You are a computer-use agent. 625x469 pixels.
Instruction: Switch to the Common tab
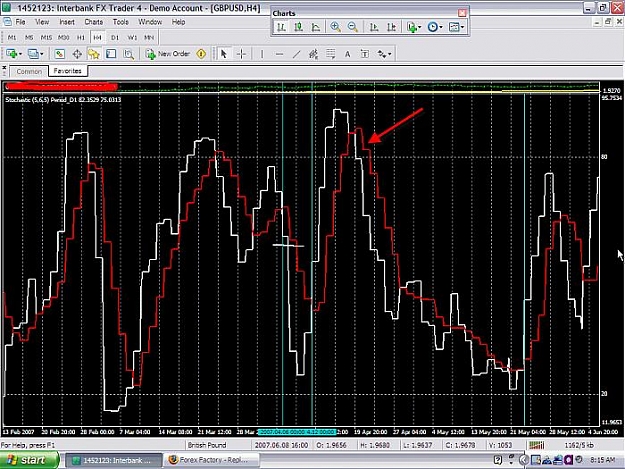click(29, 71)
